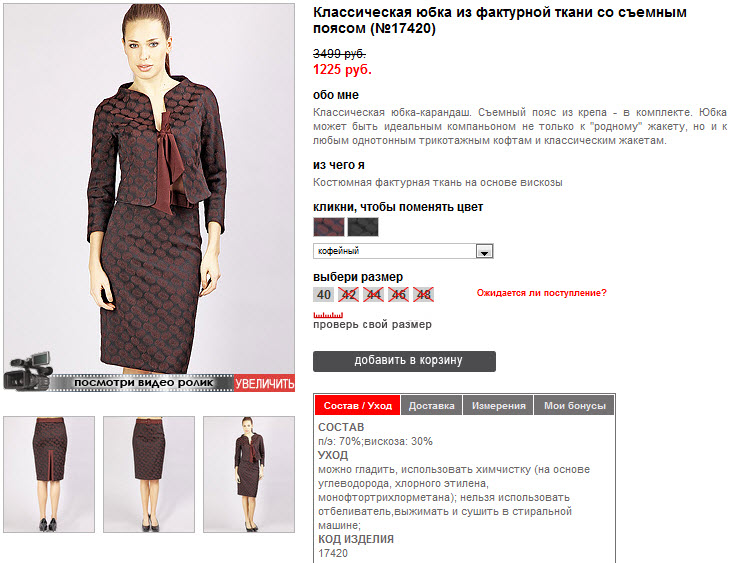The width and height of the screenshot is (733, 563).
Task: Open the Мои бонусы tab
Action: [x=575, y=405]
